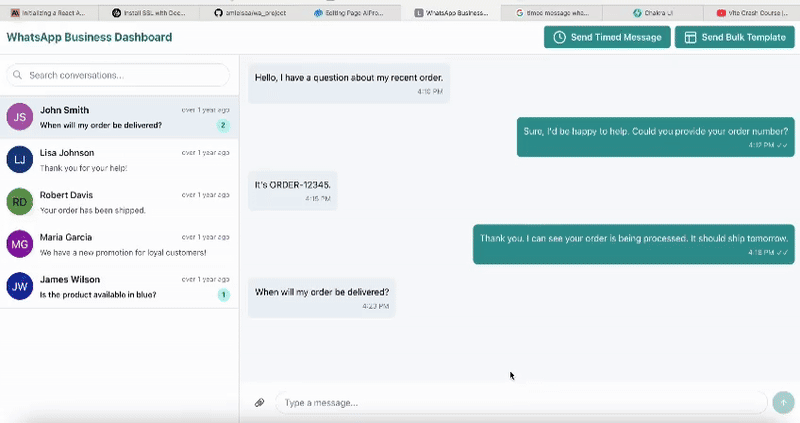Click the GitHub favicon on the wa_project tab
This screenshot has width=800, height=423.
click(x=218, y=13)
